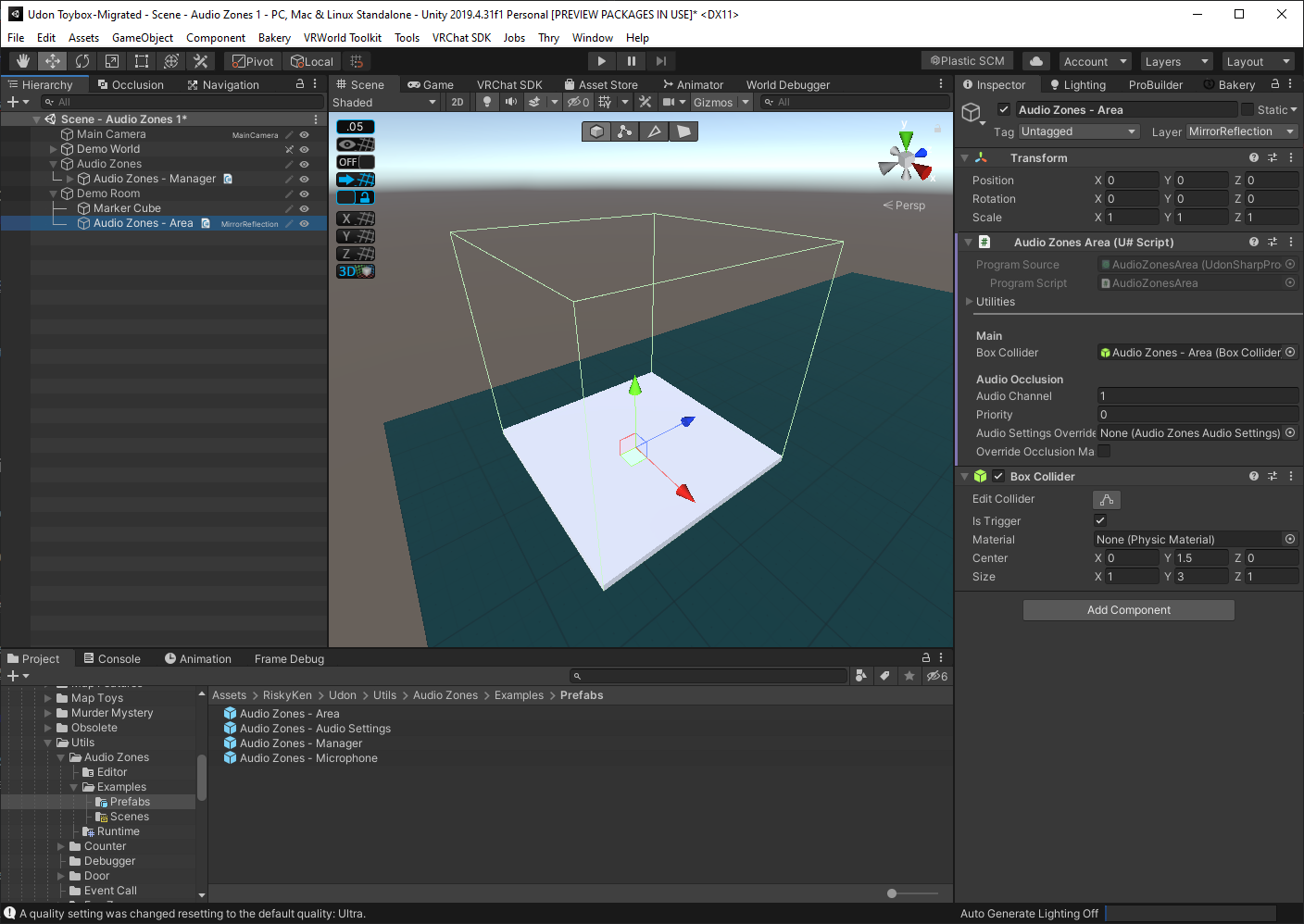Image resolution: width=1304 pixels, height=924 pixels.
Task: Click the Edit Collider button
Action: coord(1107,499)
